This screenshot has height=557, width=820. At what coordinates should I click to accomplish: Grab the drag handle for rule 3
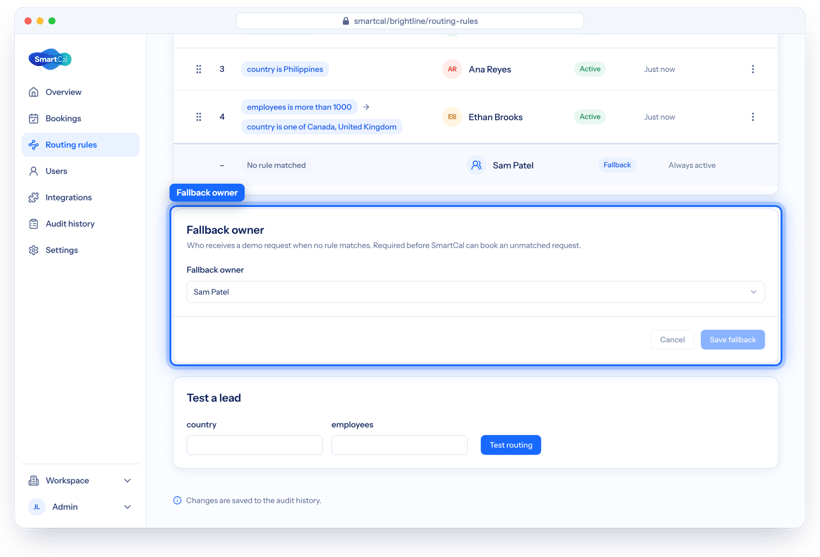199,69
